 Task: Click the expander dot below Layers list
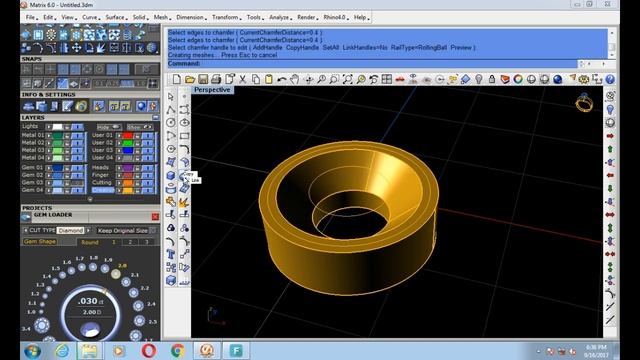(x=90, y=199)
